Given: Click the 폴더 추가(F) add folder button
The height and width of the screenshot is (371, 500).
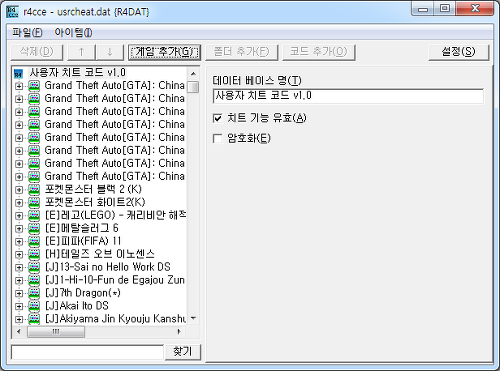Looking at the screenshot, I should click(x=241, y=52).
